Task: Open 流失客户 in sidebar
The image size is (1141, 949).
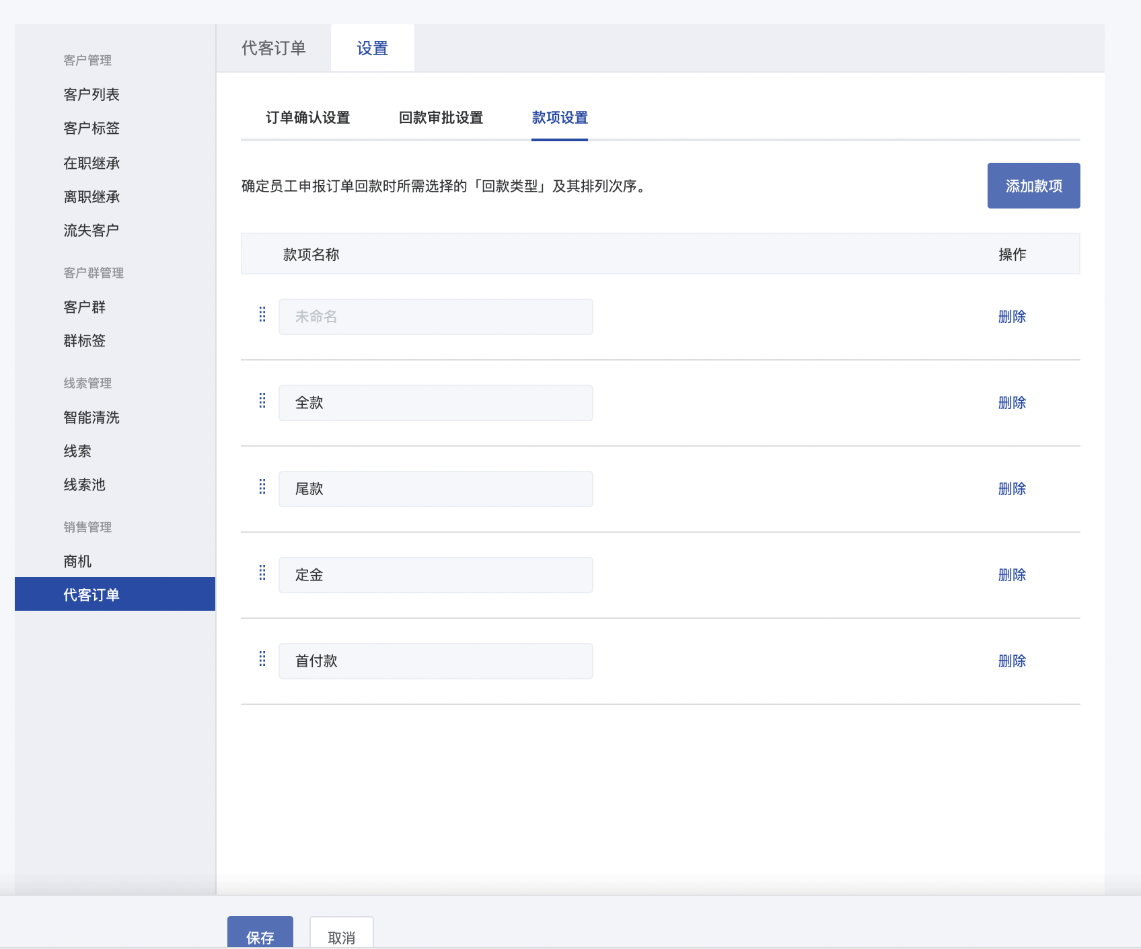Action: (91, 230)
